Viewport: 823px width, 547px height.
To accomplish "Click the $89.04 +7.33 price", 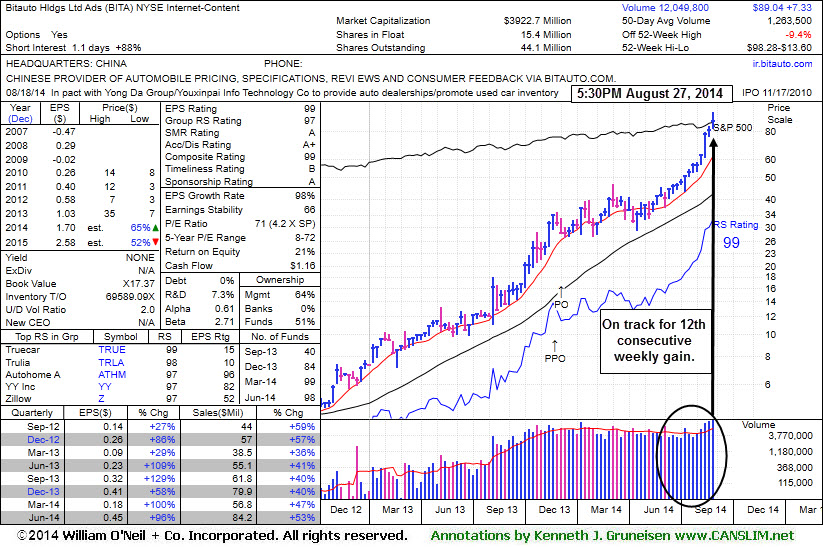I will coord(782,8).
